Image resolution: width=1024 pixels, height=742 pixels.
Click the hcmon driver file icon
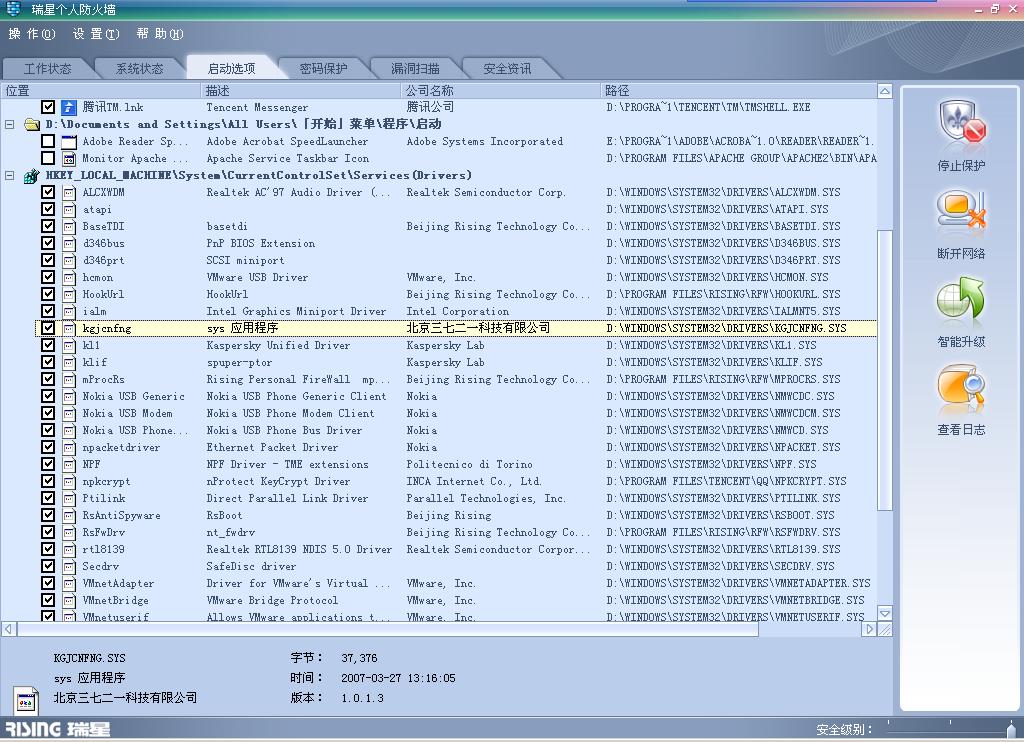(x=69, y=277)
